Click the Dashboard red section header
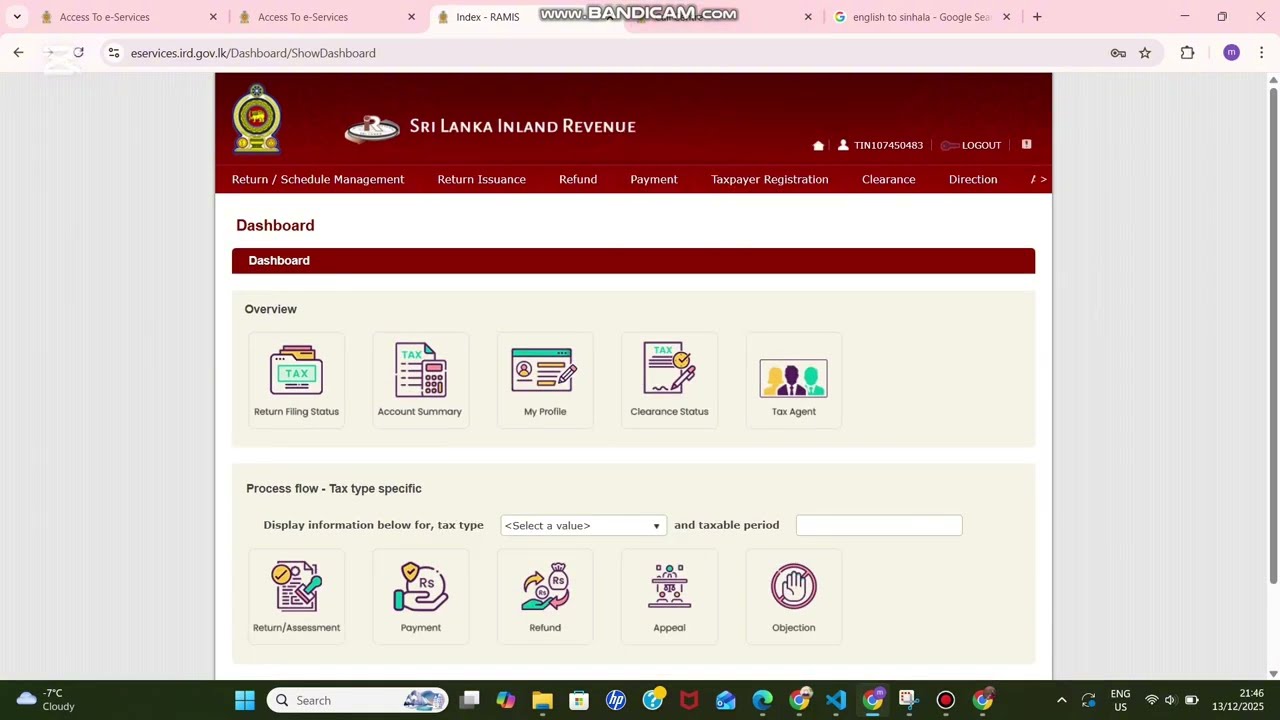 pyautogui.click(x=633, y=260)
